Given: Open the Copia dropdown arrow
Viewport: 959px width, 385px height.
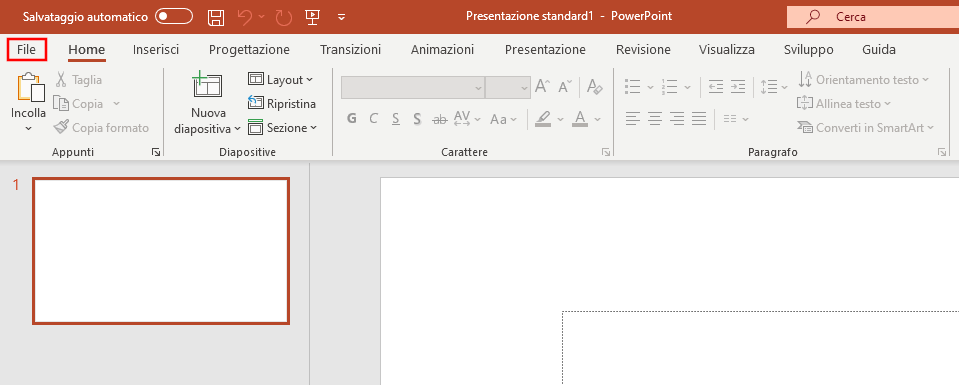Looking at the screenshot, I should click(x=116, y=104).
